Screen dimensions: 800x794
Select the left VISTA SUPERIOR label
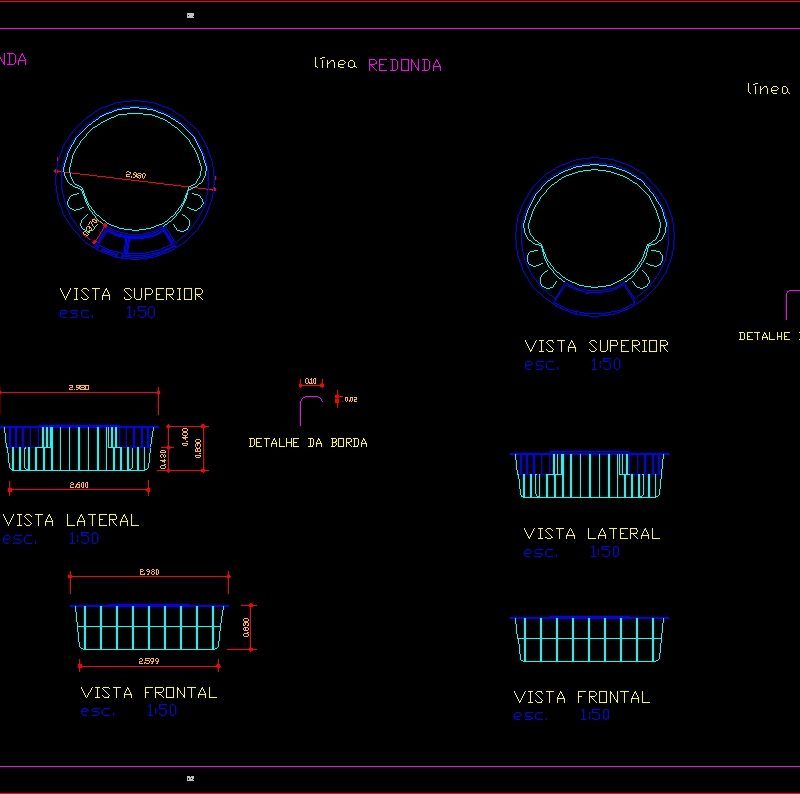[131, 294]
